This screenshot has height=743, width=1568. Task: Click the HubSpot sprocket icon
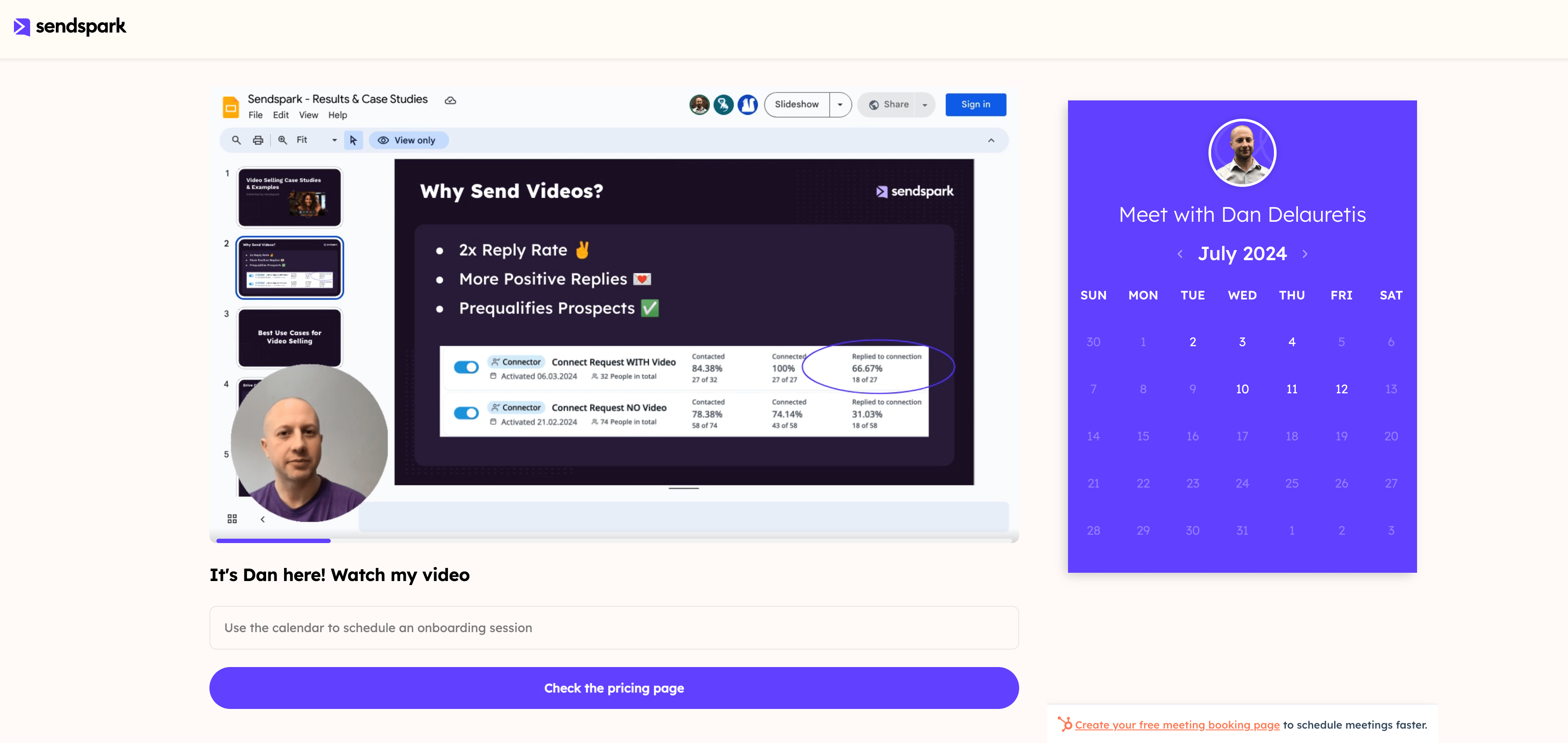point(1065,723)
